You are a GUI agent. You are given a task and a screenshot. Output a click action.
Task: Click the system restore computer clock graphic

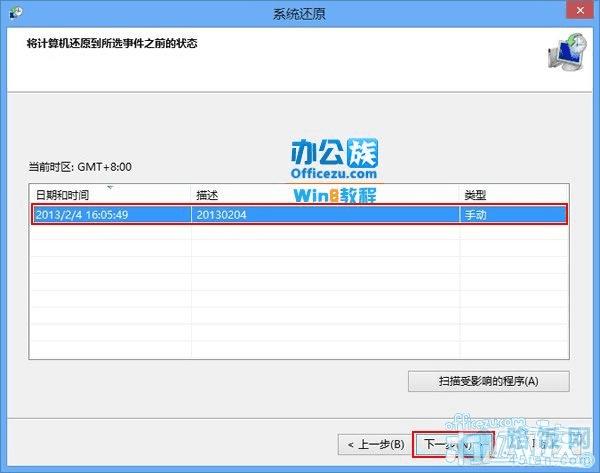[567, 52]
